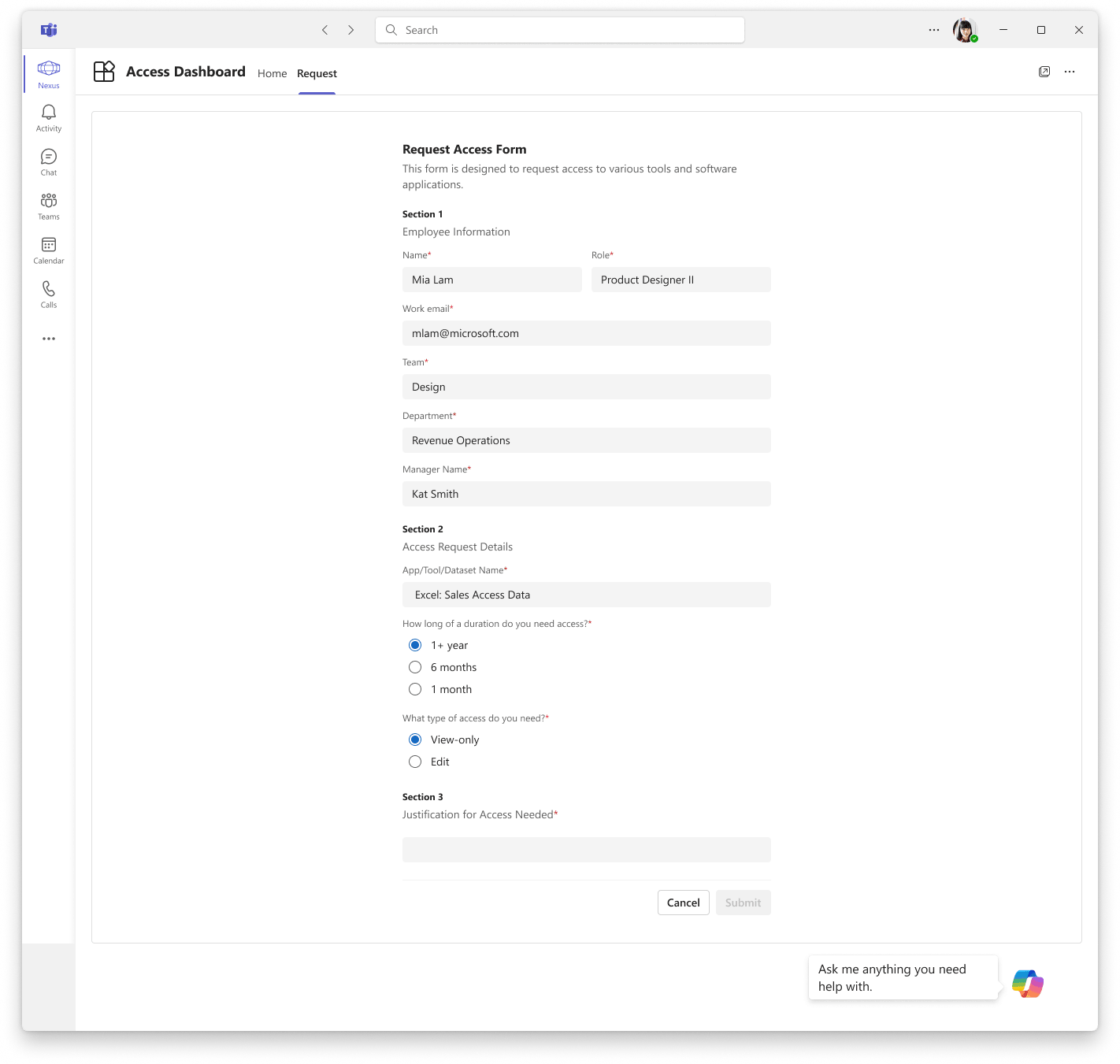Image resolution: width=1120 pixels, height=1064 pixels.
Task: Pop out the app in new window
Action: (x=1044, y=72)
